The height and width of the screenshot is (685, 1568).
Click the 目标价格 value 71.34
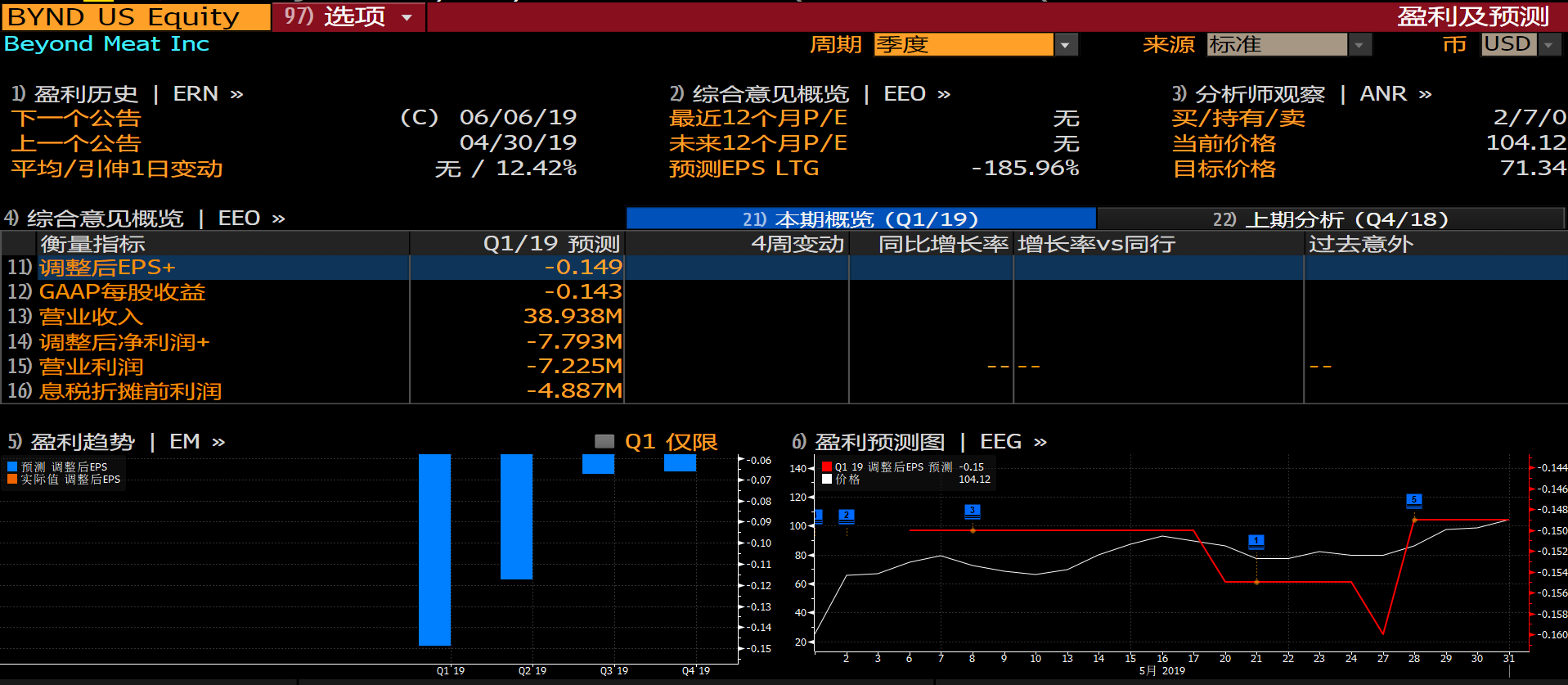pos(1533,169)
